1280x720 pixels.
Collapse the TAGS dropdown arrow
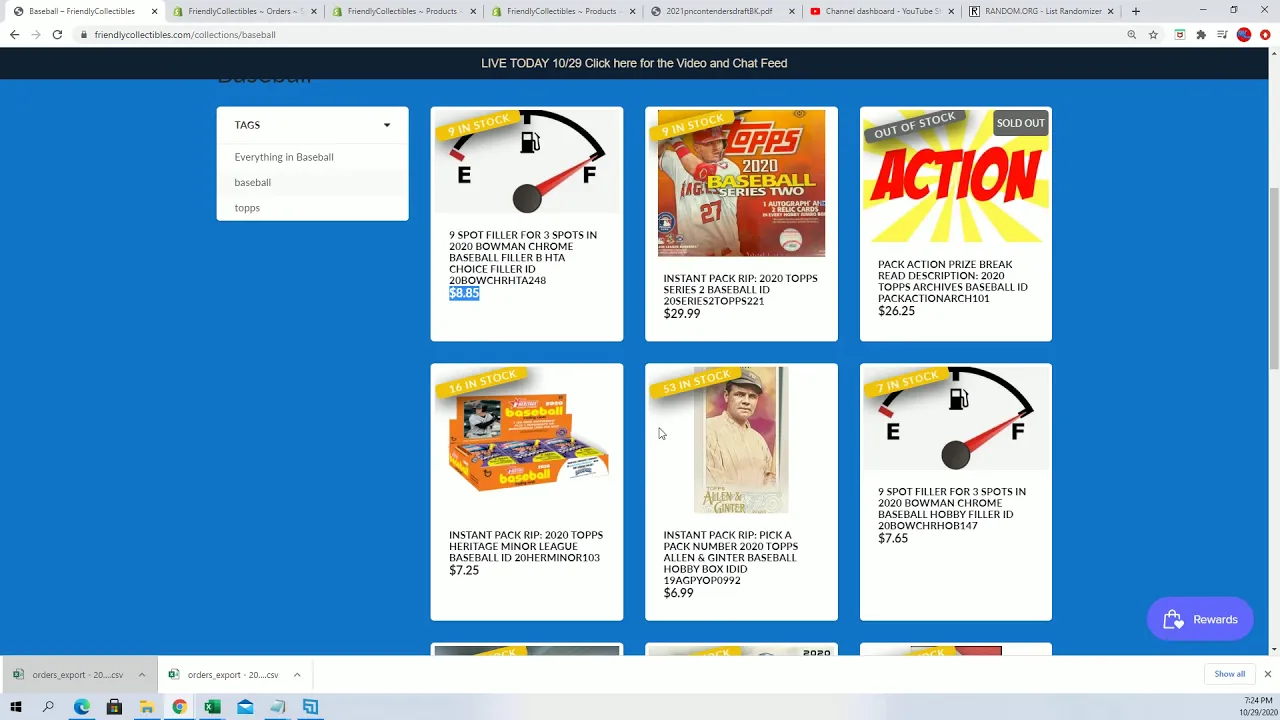tap(387, 125)
